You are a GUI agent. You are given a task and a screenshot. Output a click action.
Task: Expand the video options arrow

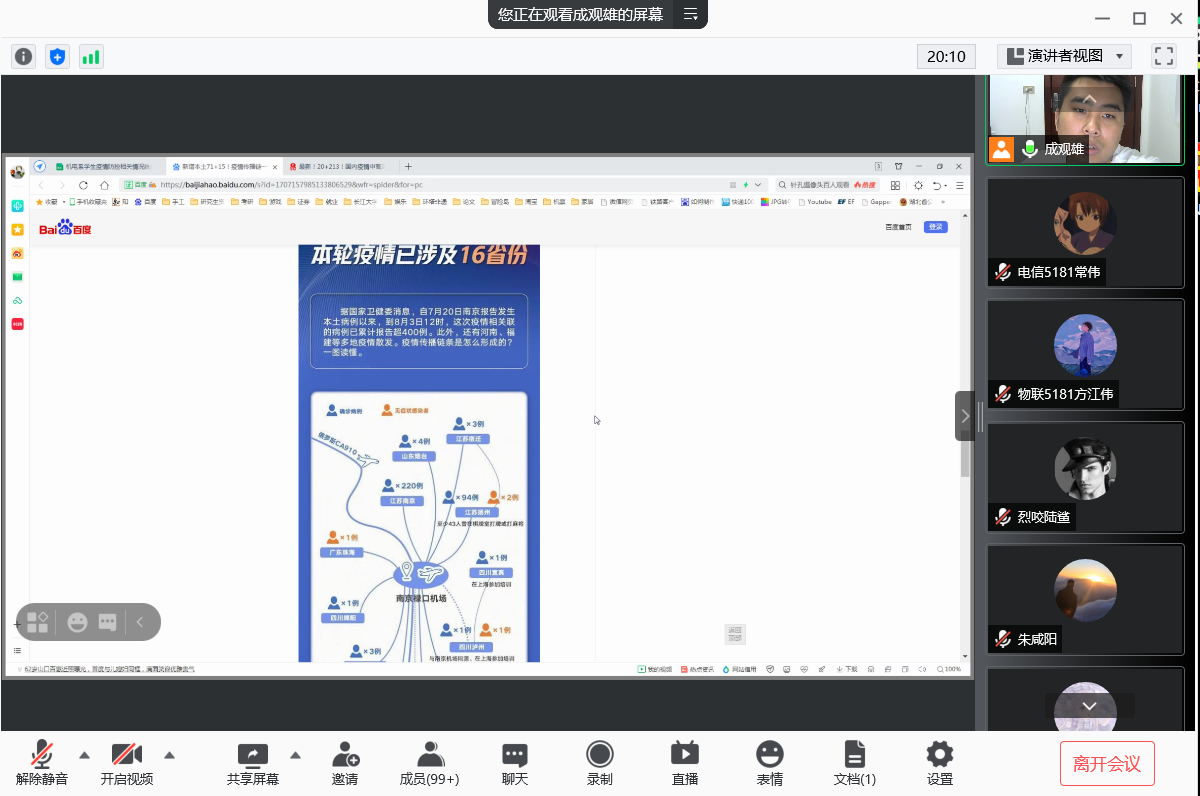170,755
